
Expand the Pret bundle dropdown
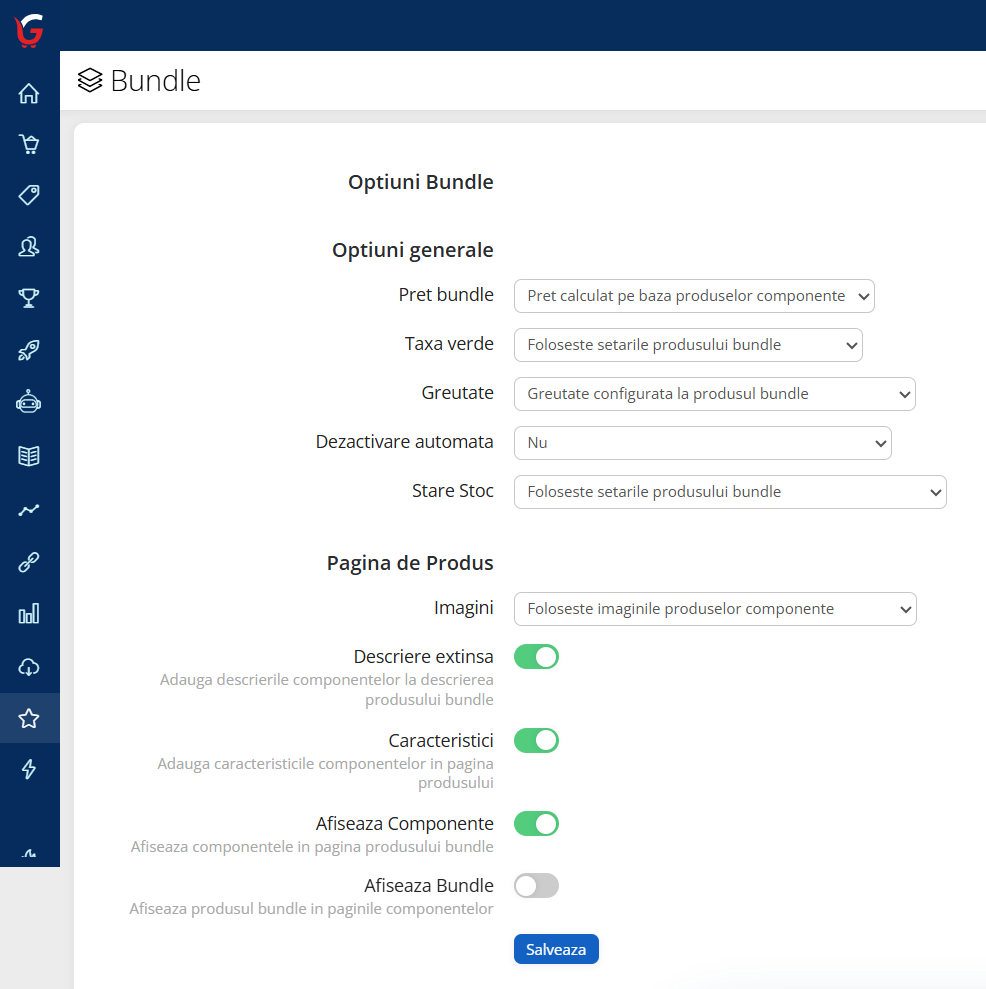pyautogui.click(x=694, y=296)
